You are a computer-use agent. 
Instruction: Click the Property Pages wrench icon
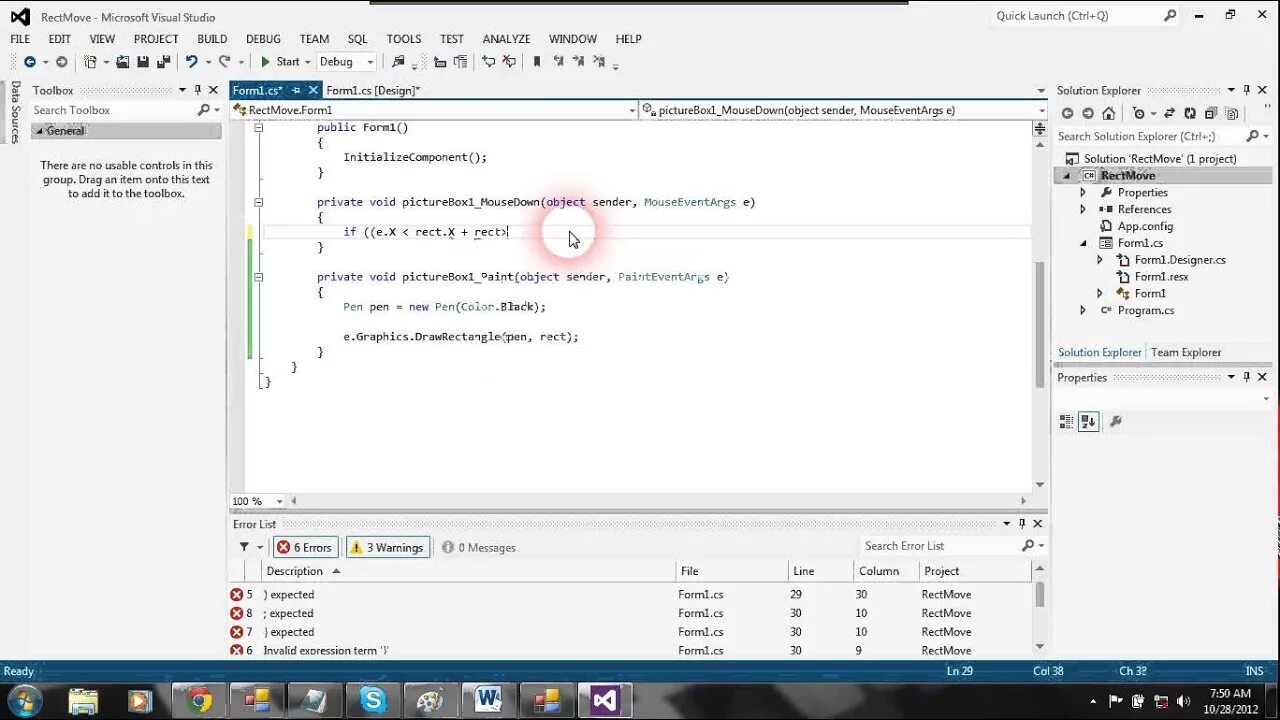pos(1115,422)
